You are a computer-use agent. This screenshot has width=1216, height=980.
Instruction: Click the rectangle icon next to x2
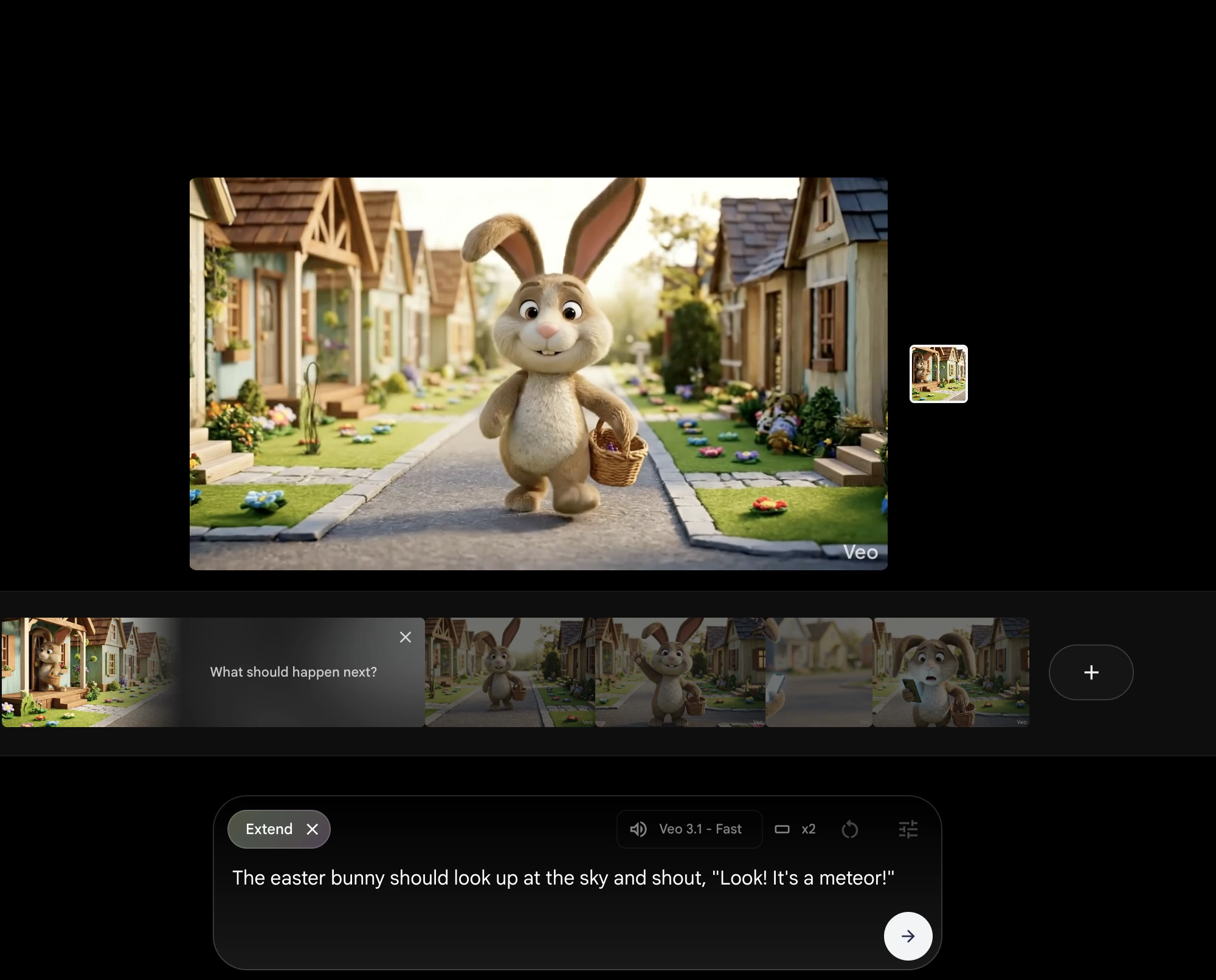pos(782,829)
